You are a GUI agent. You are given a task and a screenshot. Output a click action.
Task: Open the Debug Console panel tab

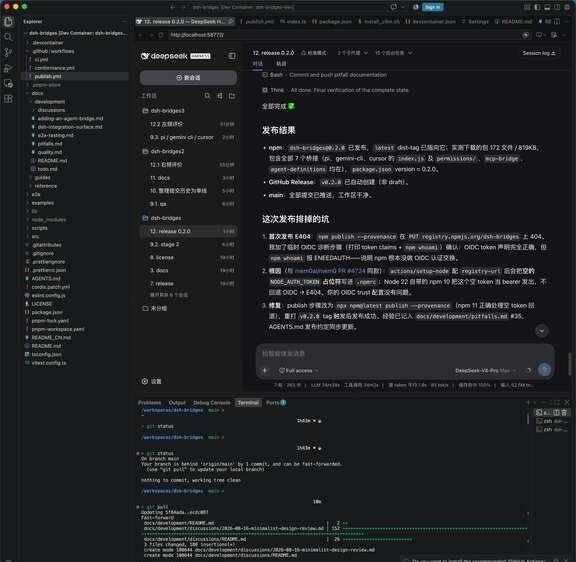212,403
